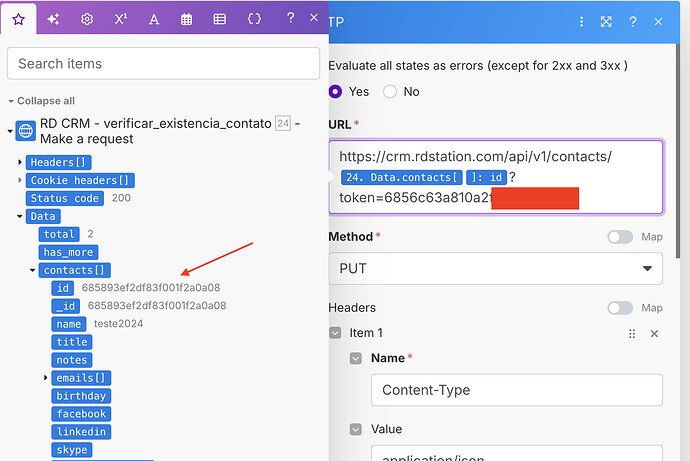Screen dimensions: 690x461
Task: Collapse the Data node
Action: pyautogui.click(x=20, y=216)
